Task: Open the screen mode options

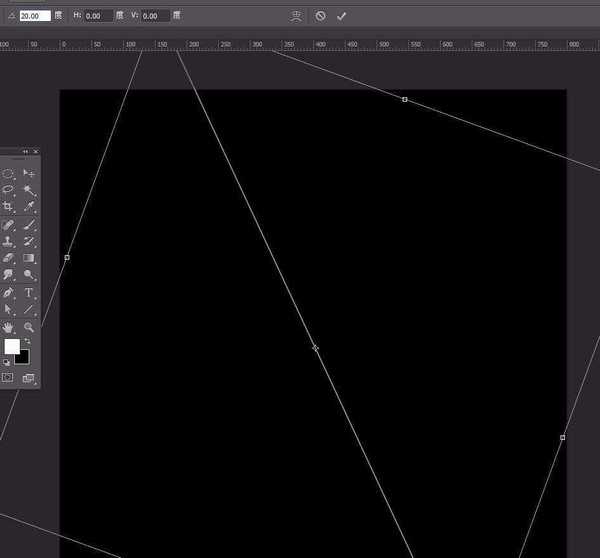Action: pyautogui.click(x=28, y=378)
